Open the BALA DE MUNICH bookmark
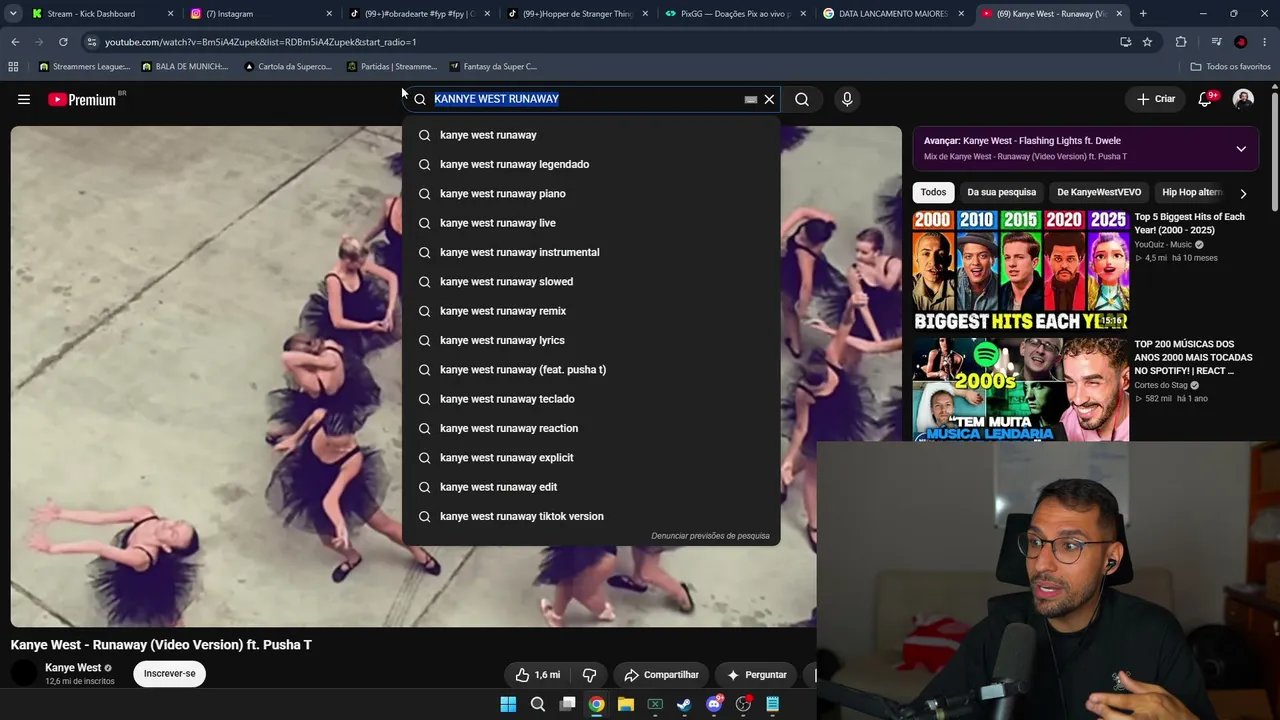 pyautogui.click(x=185, y=67)
